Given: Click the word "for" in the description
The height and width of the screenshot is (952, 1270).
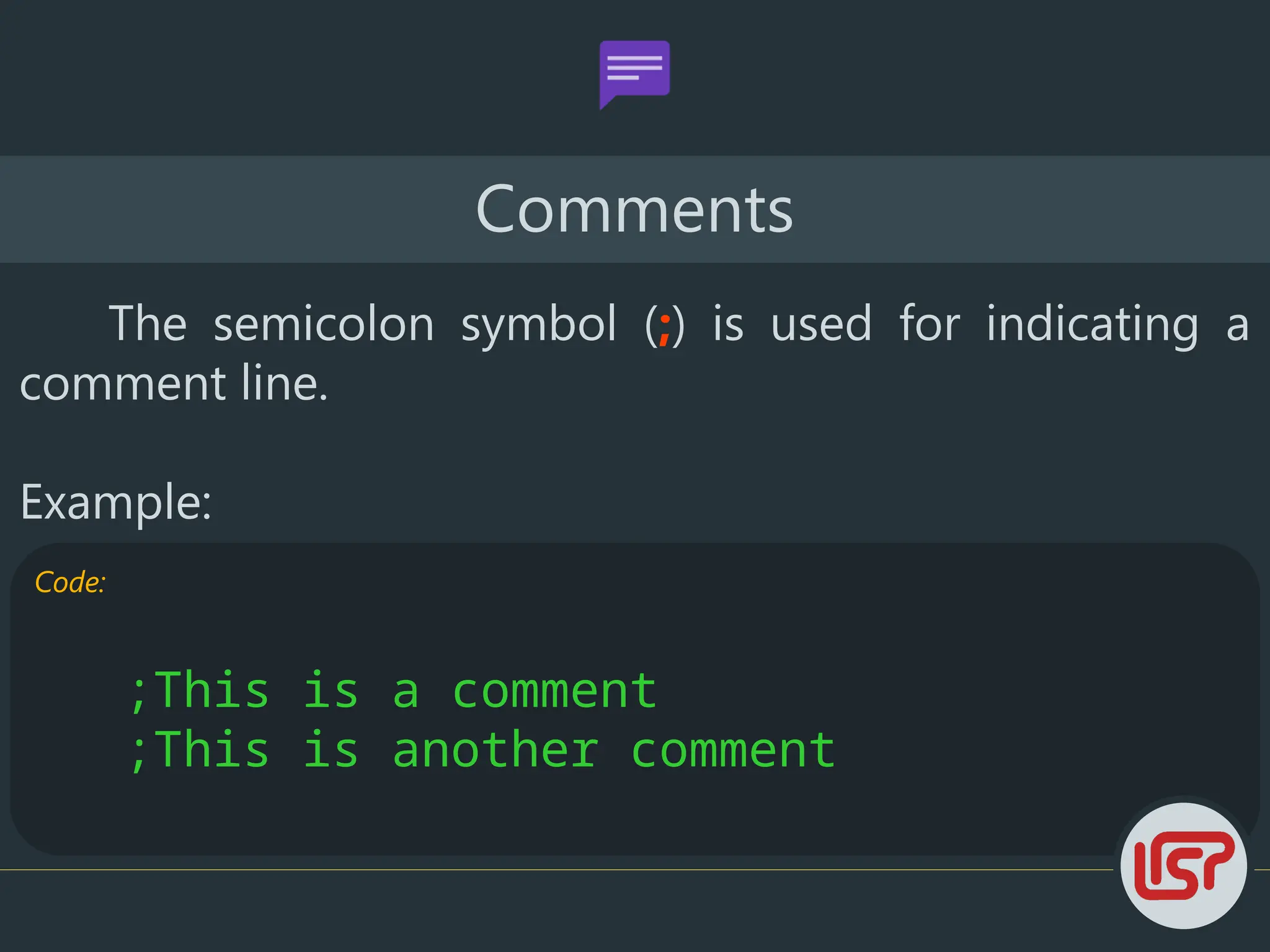Looking at the screenshot, I should (929, 324).
